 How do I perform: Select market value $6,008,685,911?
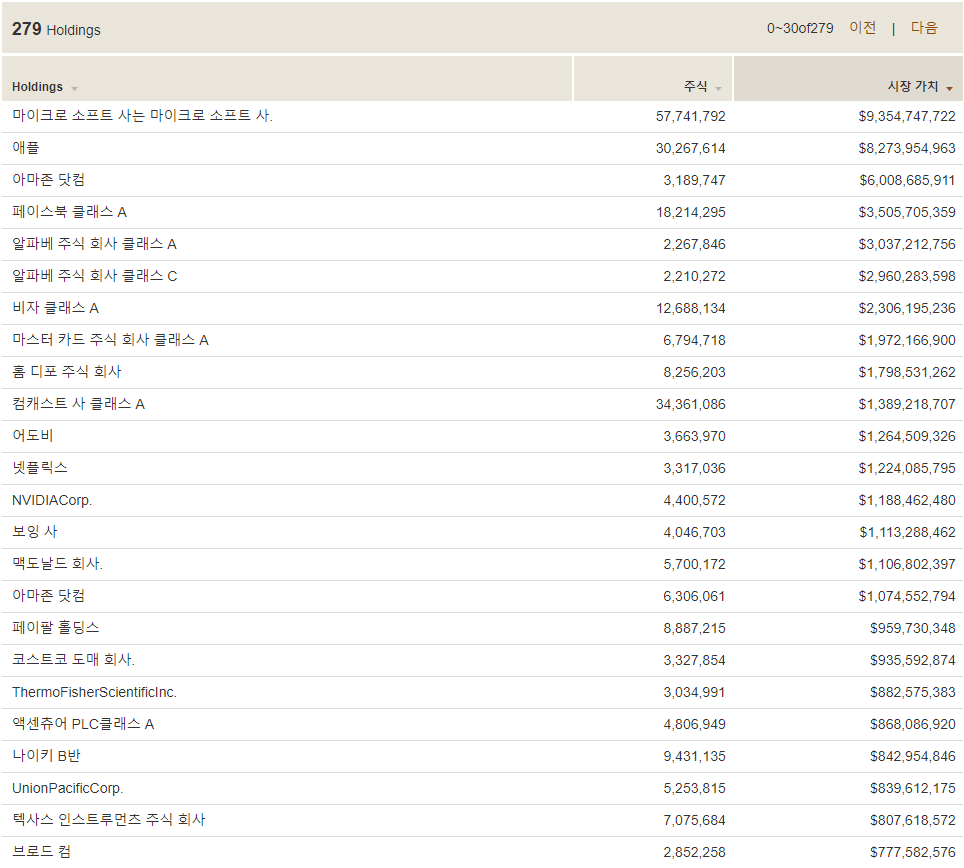point(907,180)
